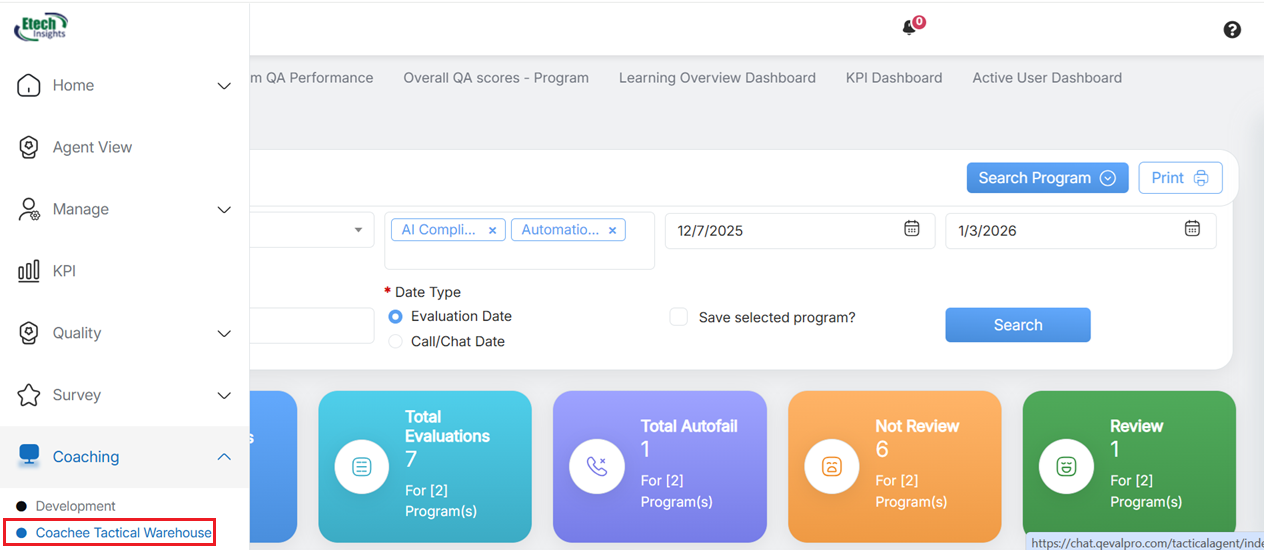Screen dimensions: 1264x550
Task: Open calendar picker for 1/3/2026 date
Action: 1192,229
